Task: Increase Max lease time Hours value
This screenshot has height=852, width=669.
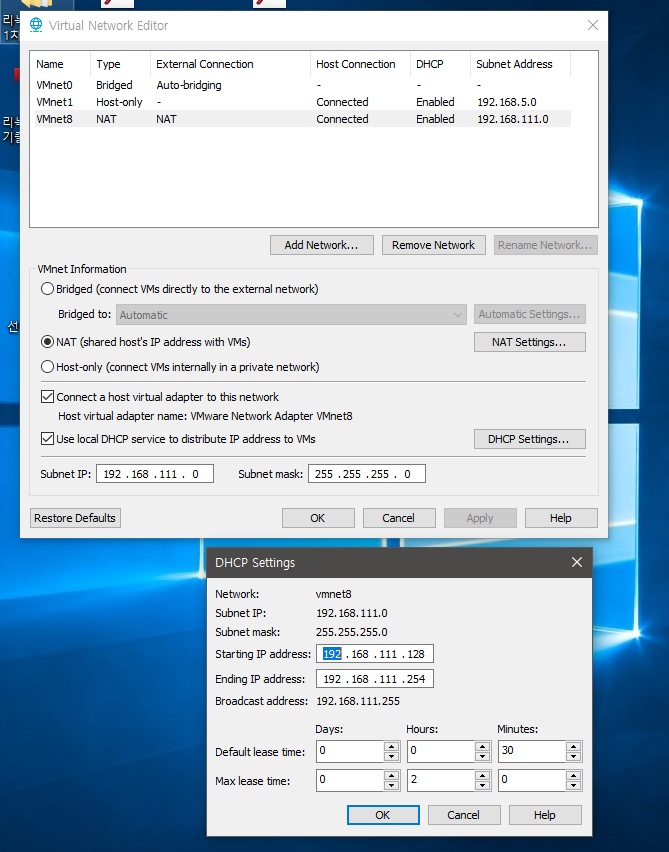Action: pos(482,775)
